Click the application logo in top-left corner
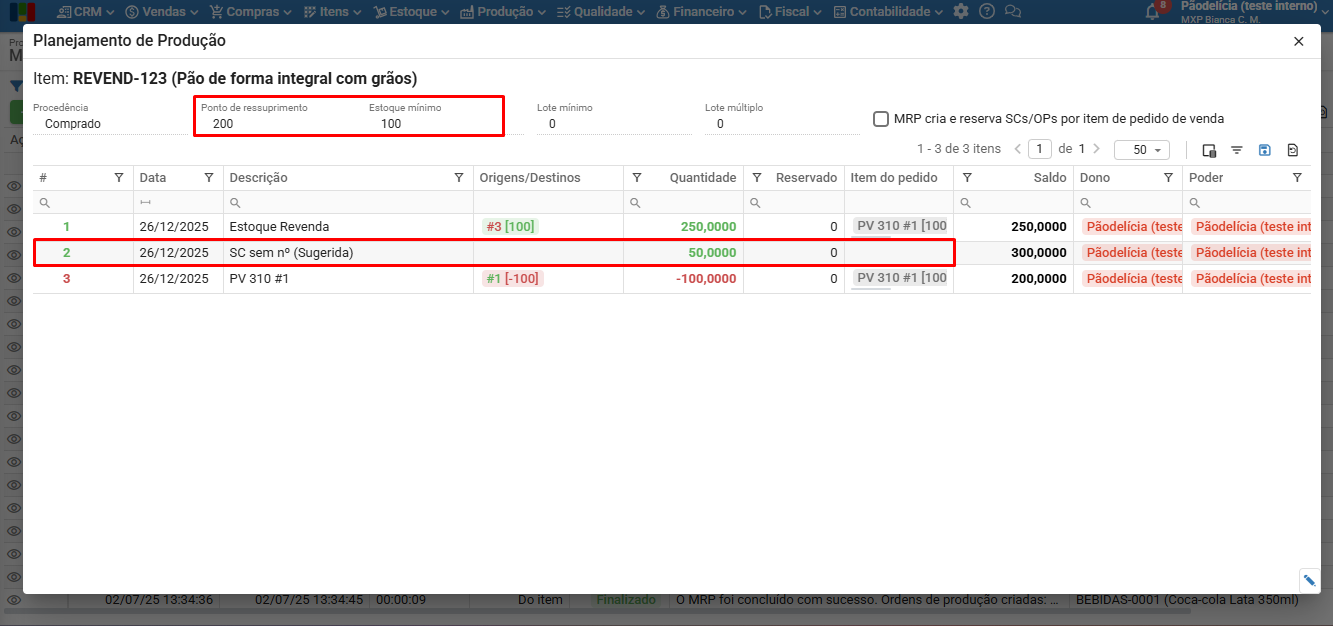Screen dimensions: 1333x626 point(20,12)
